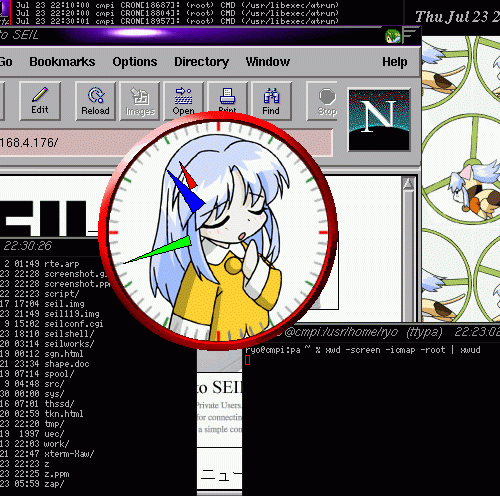500x496 pixels.
Task: Click the "to SEIL" window title text
Action: pyautogui.click(x=19, y=35)
